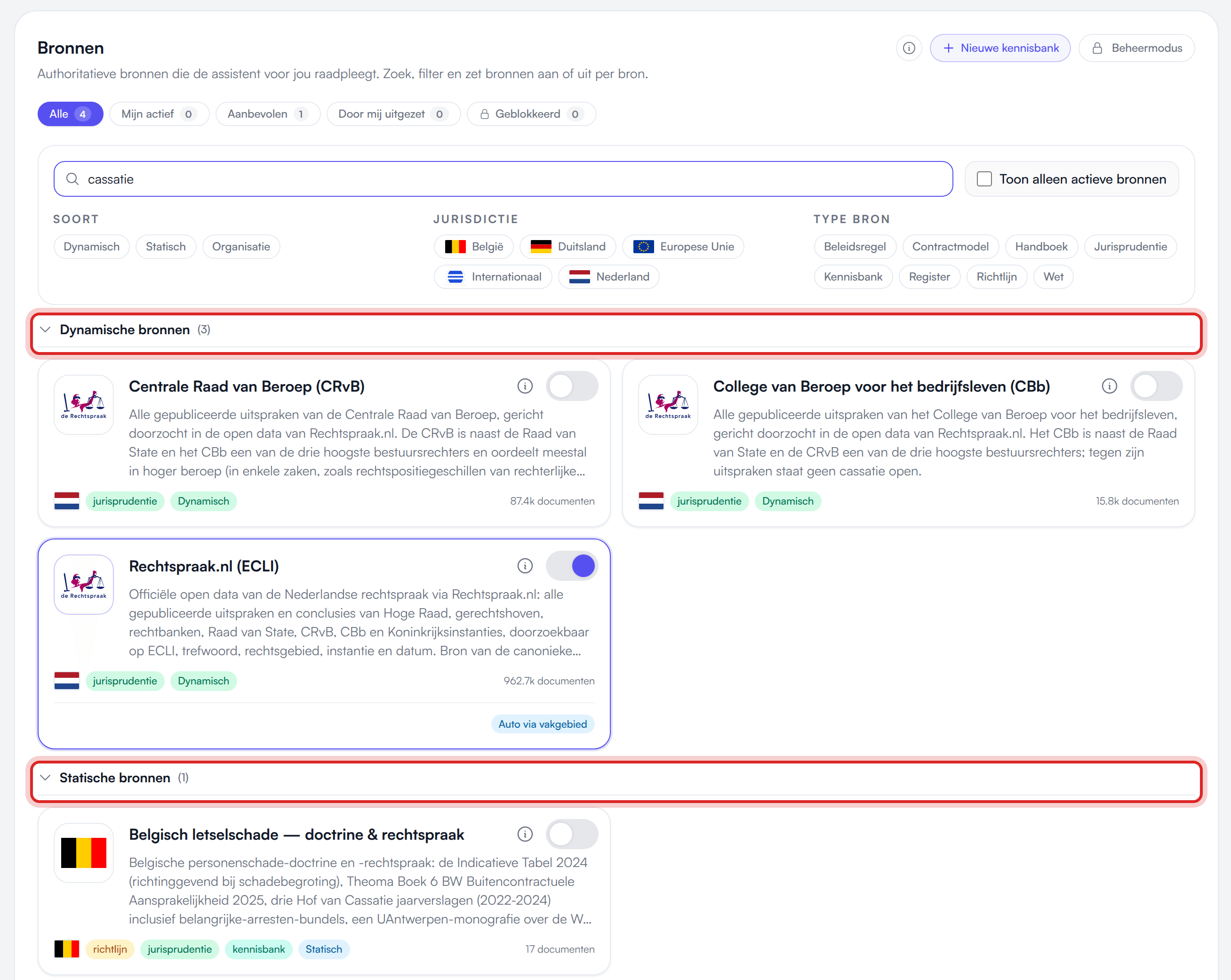
Task: Click the Dynamisch tag on CBb card
Action: 787,501
